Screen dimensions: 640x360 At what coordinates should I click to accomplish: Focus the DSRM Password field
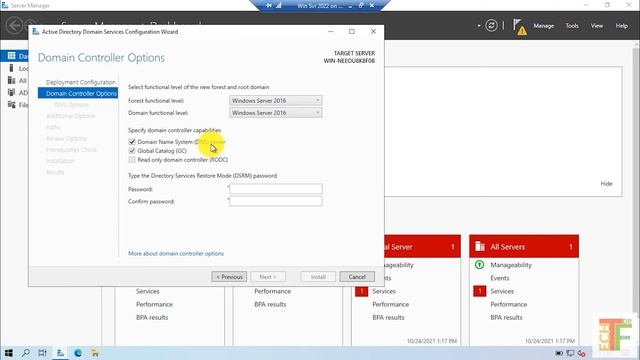[276, 189]
